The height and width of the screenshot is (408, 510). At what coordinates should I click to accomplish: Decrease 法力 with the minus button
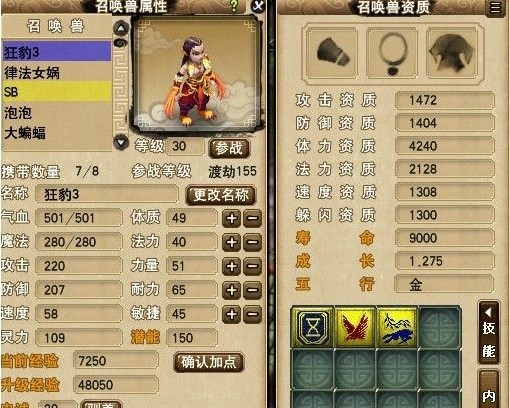coord(252,242)
